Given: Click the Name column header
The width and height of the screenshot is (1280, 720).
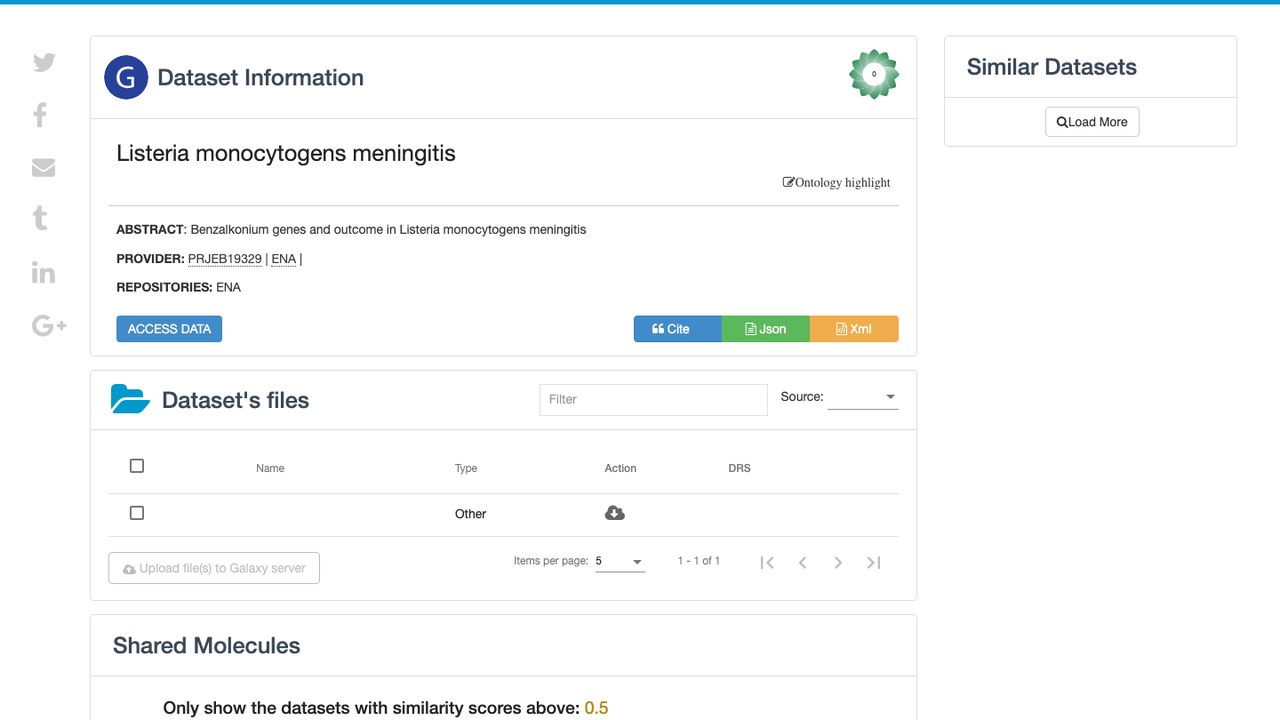Looking at the screenshot, I should point(270,468).
